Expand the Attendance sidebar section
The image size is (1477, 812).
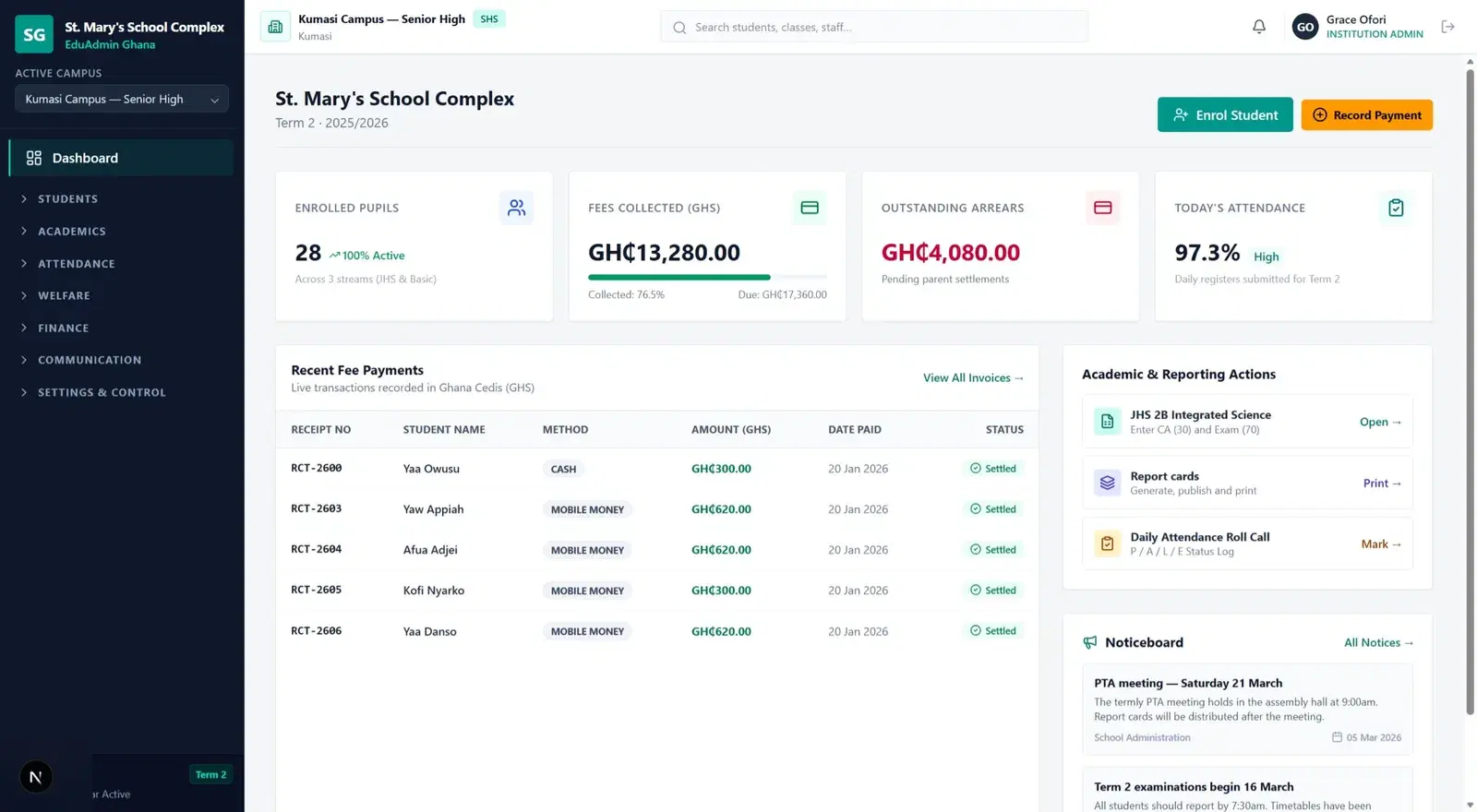(121, 264)
